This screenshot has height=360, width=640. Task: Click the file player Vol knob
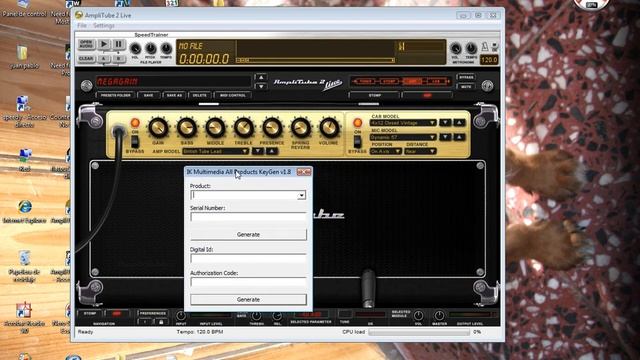pyautogui.click(x=135, y=49)
